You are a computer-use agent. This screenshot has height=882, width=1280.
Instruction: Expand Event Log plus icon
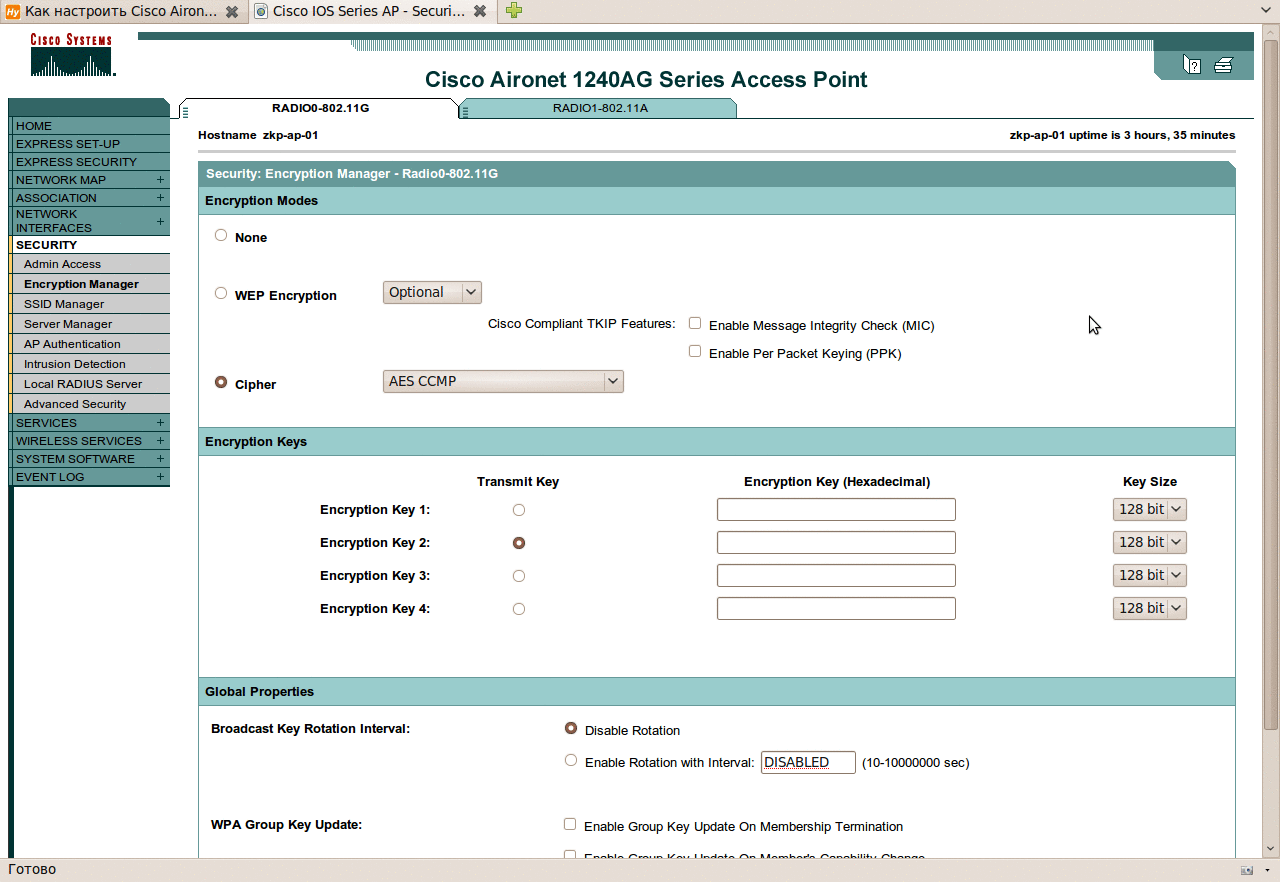(160, 477)
